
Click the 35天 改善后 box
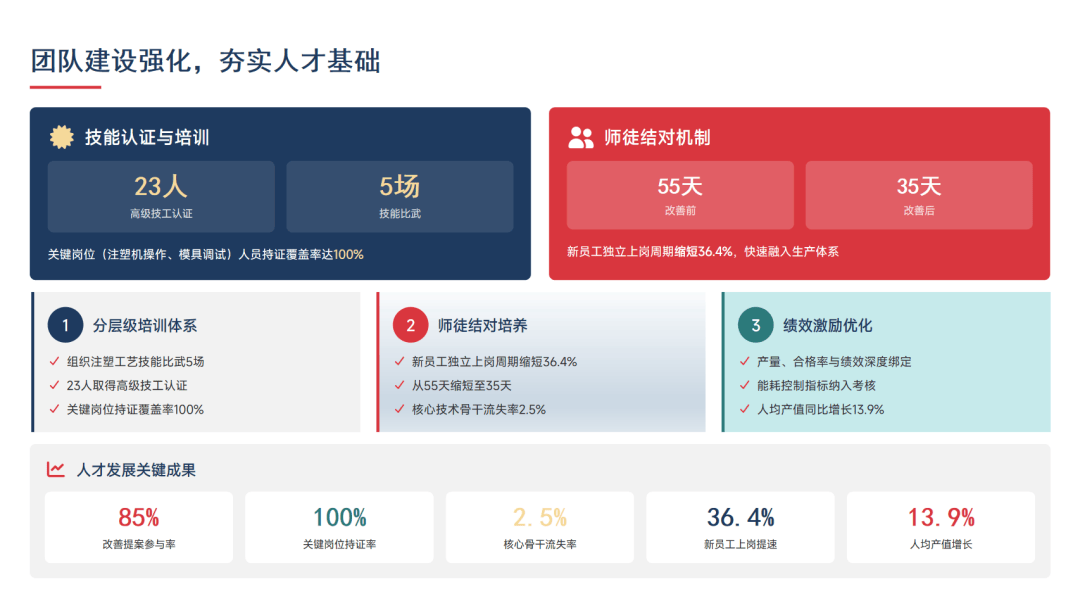pyautogui.click(x=919, y=195)
